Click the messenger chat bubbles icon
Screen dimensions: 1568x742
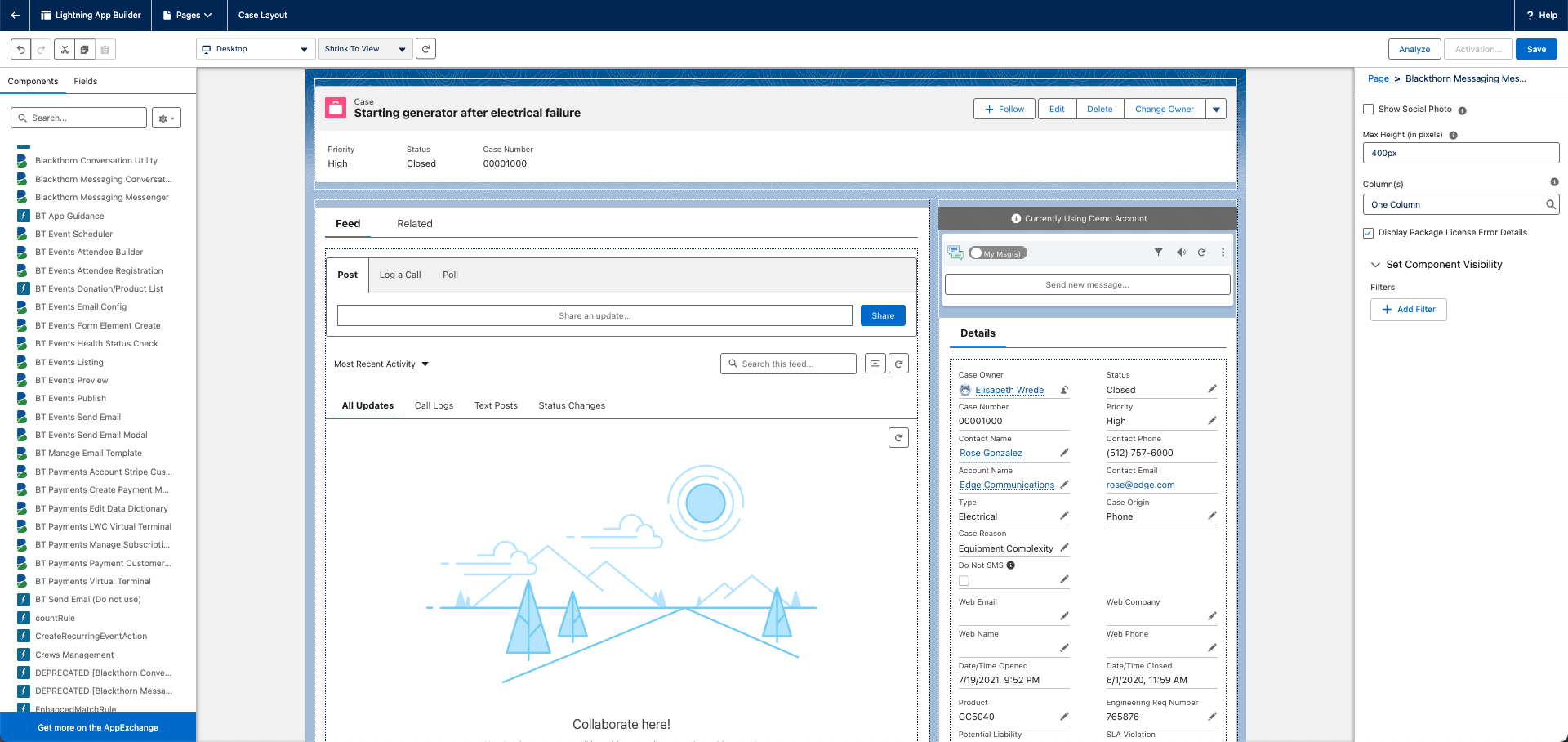tap(955, 253)
